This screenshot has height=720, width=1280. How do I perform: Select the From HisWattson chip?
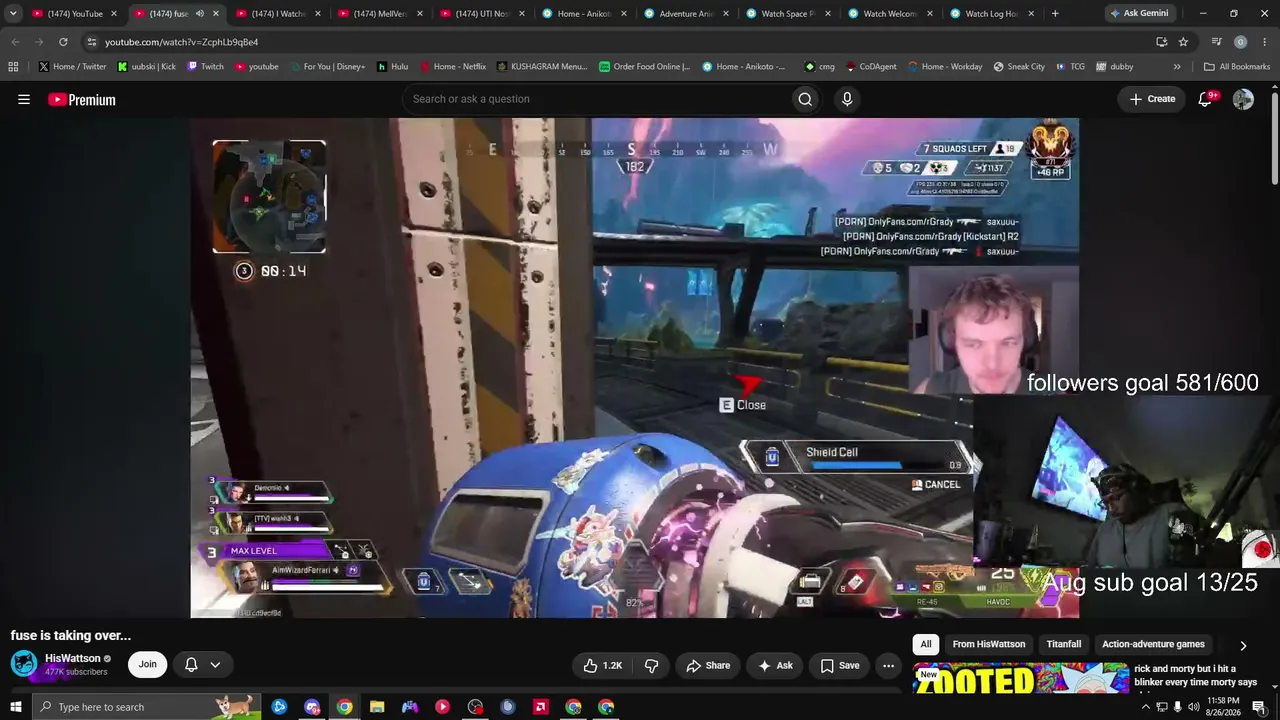coord(988,645)
